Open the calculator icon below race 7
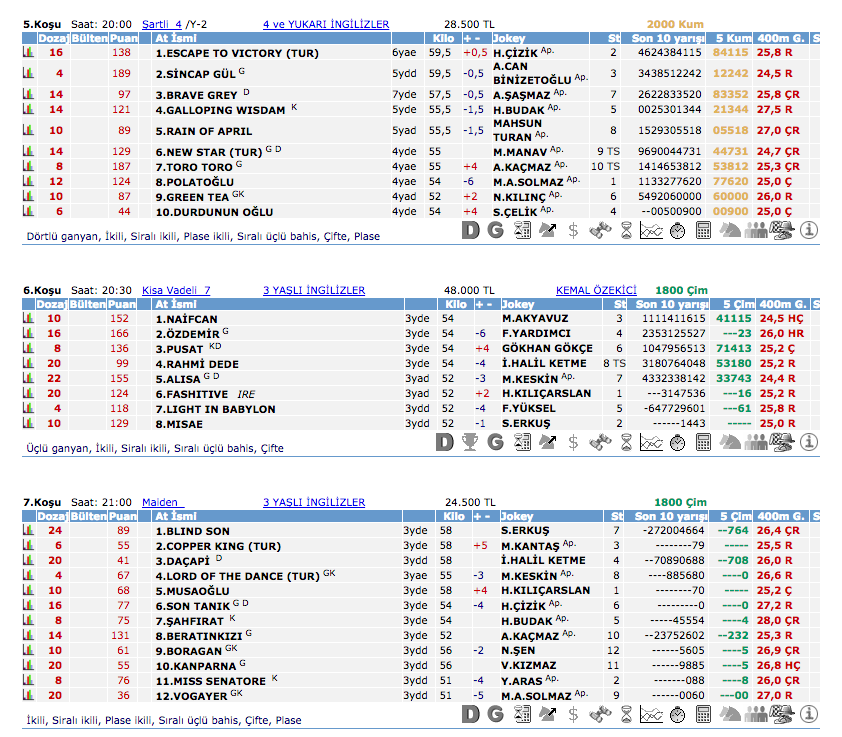 703,714
